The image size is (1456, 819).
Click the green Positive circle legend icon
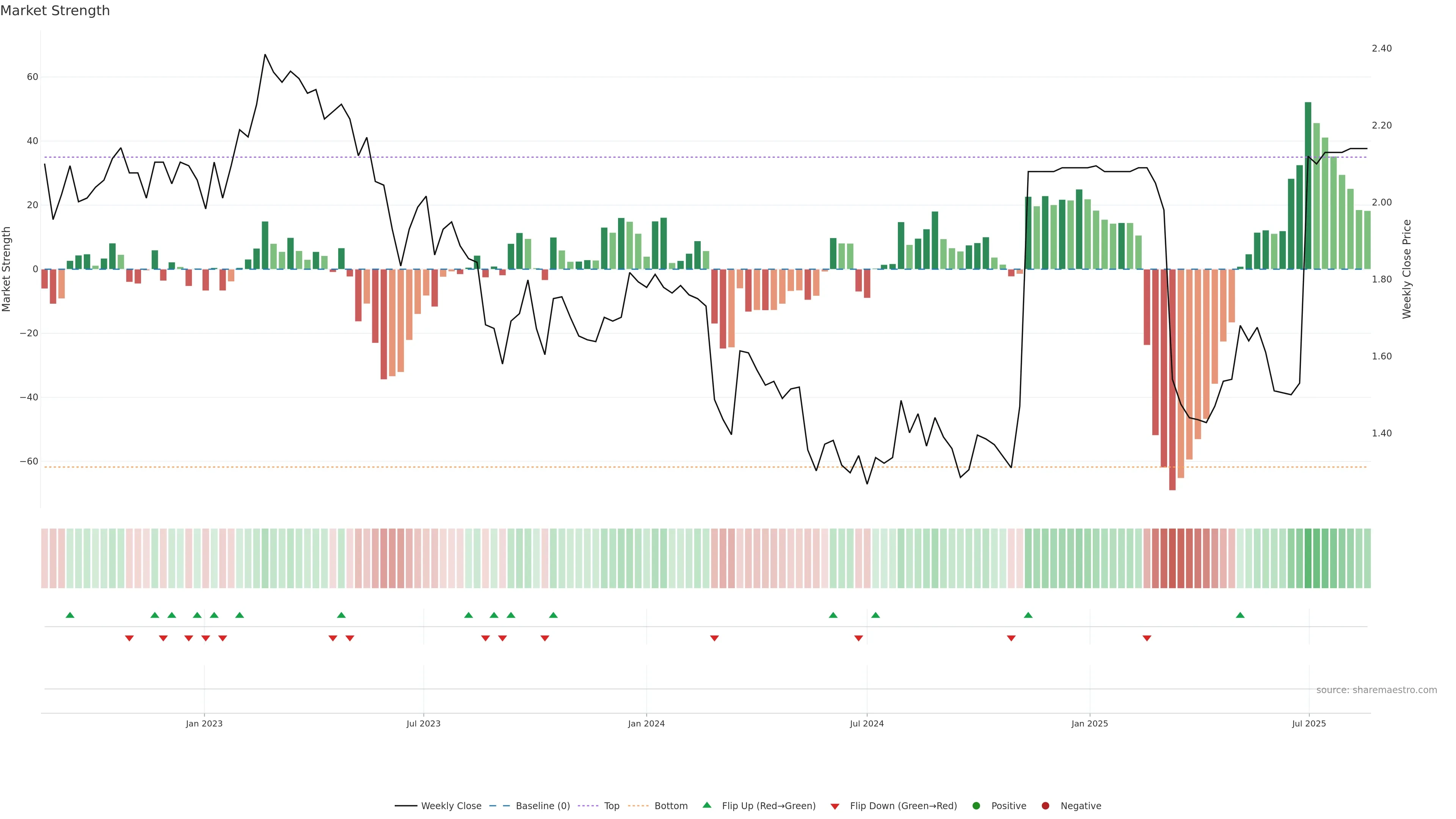tap(976, 805)
